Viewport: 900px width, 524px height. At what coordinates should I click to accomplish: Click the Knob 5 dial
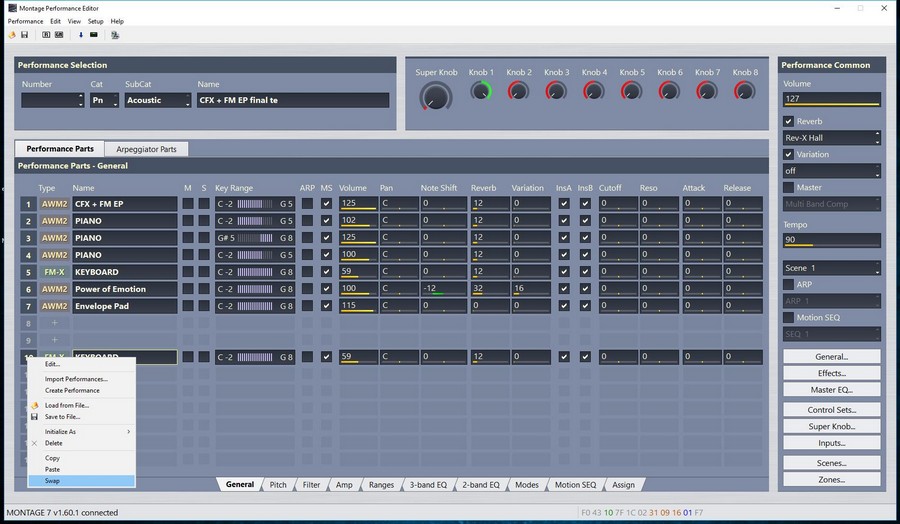(x=631, y=91)
